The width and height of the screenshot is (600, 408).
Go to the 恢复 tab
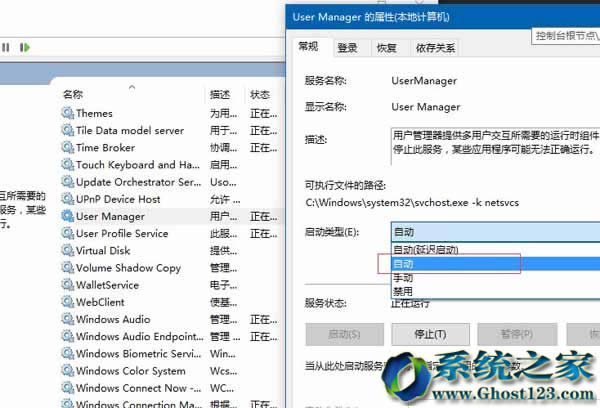pos(386,47)
